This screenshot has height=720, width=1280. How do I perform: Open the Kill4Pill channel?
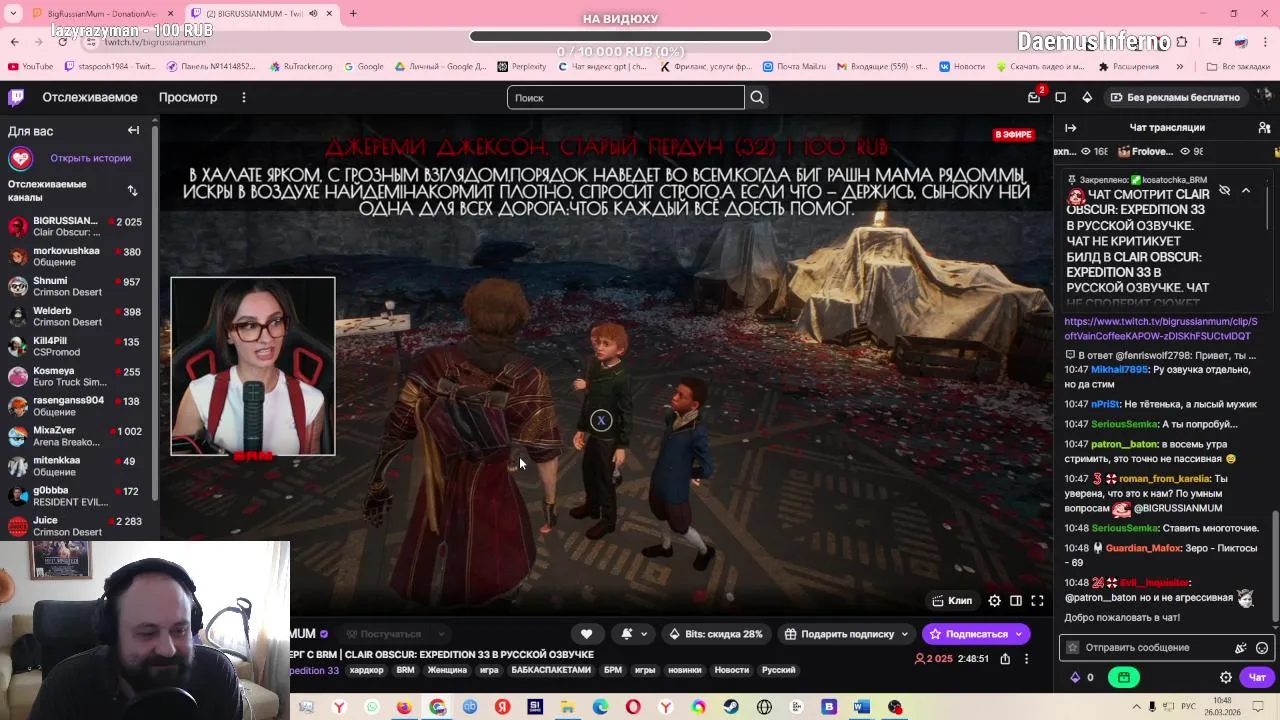tap(75, 346)
